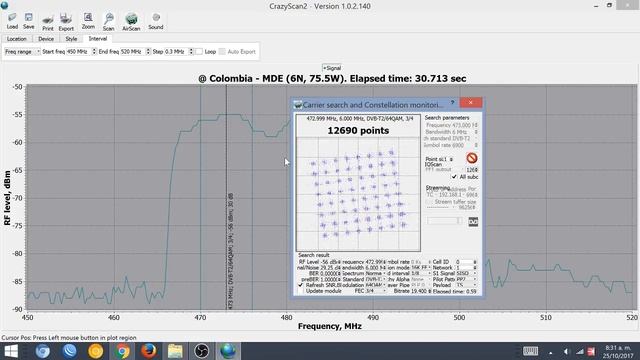Image resolution: width=640 pixels, height=360 pixels.
Task: Start a spectrum Scan from the toolbar
Action: coord(109,22)
